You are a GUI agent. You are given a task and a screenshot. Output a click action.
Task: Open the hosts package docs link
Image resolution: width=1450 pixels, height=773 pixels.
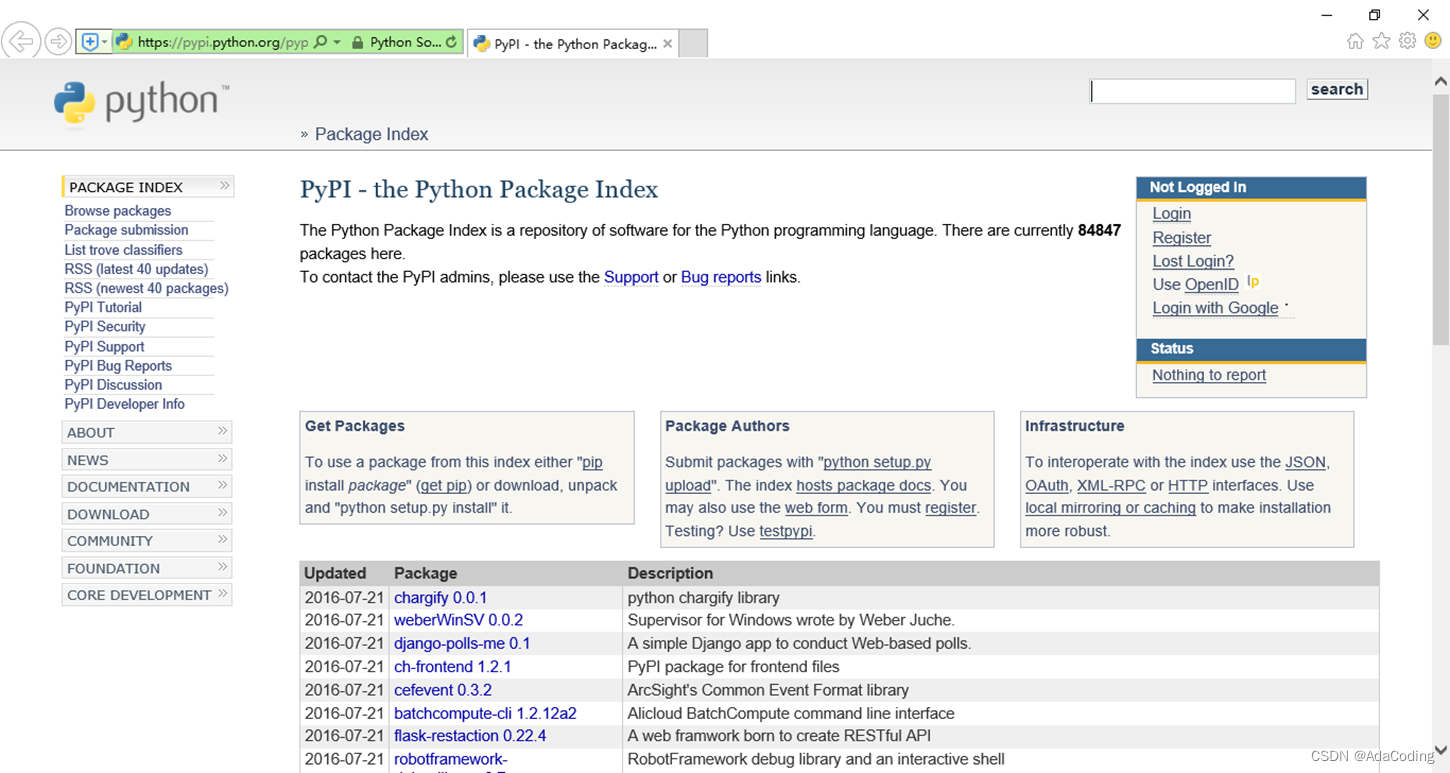click(864, 485)
